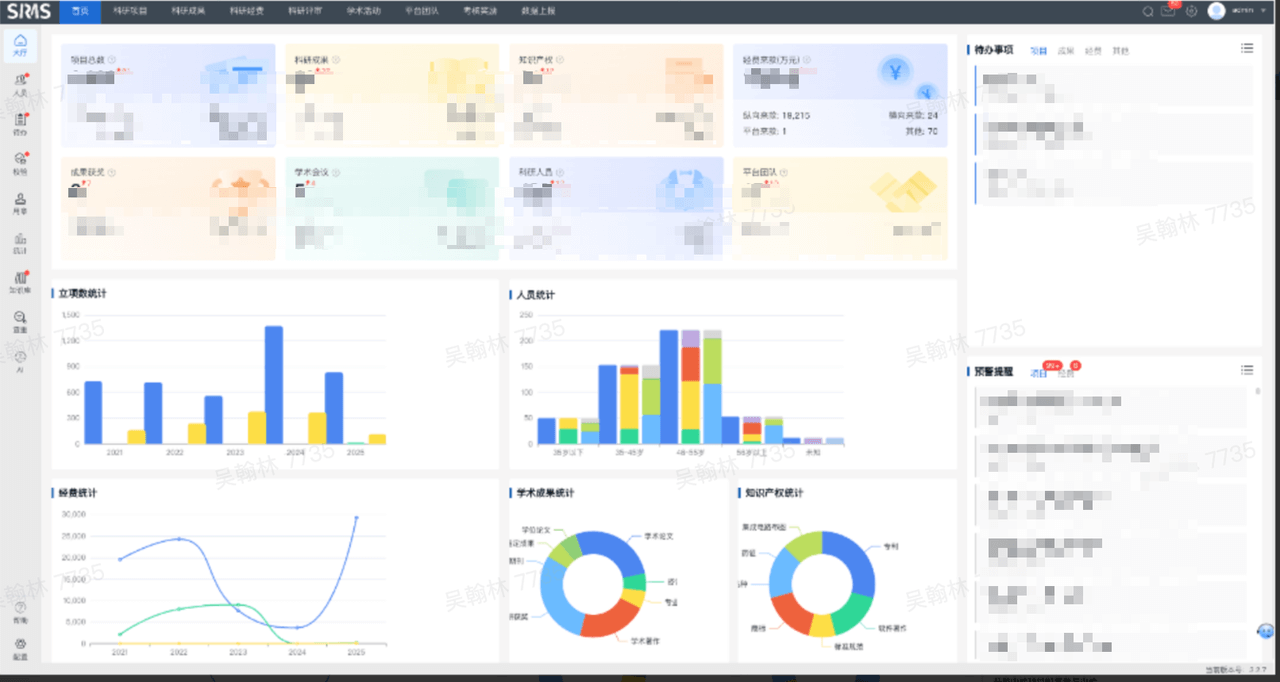Open 人员 in the left sidebar

click(20, 84)
